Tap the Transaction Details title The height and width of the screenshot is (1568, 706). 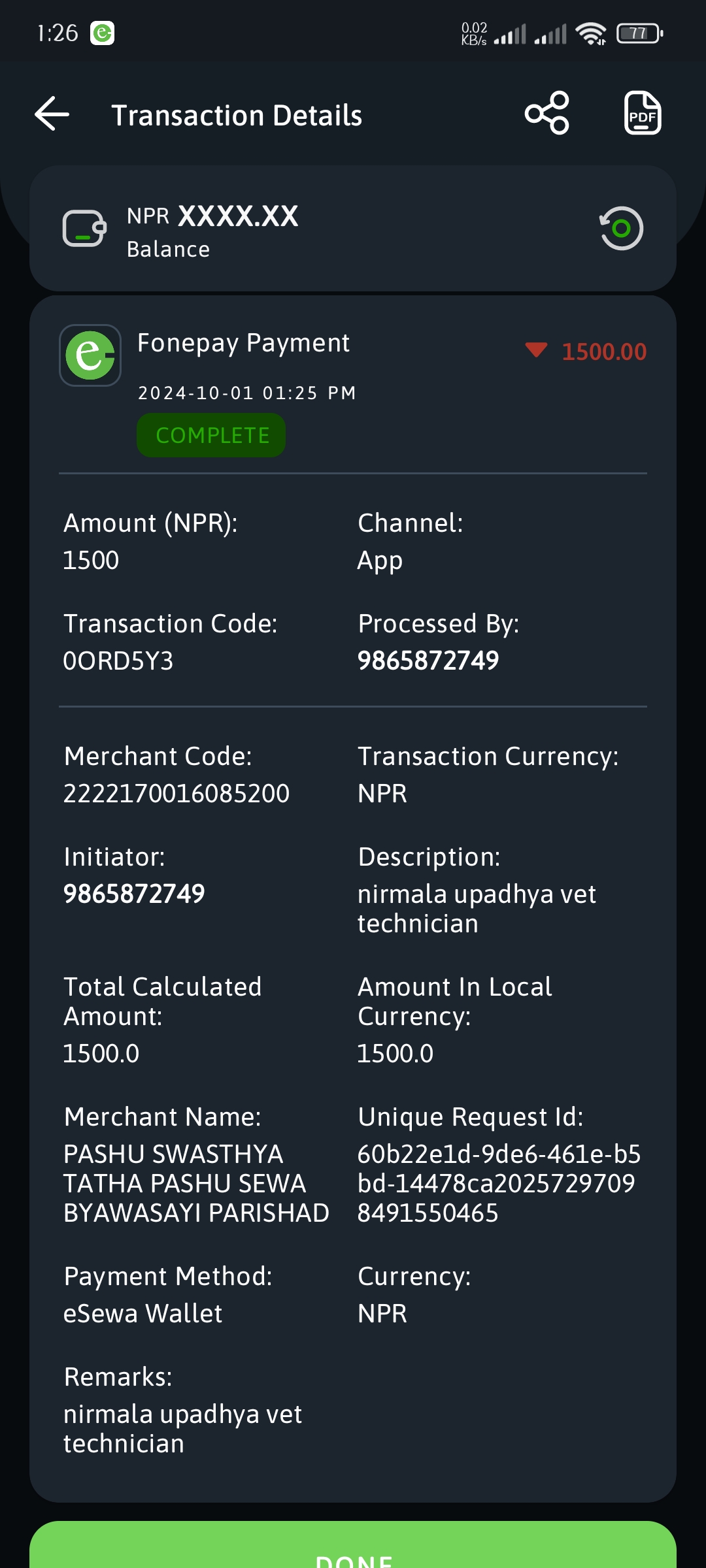[237, 115]
